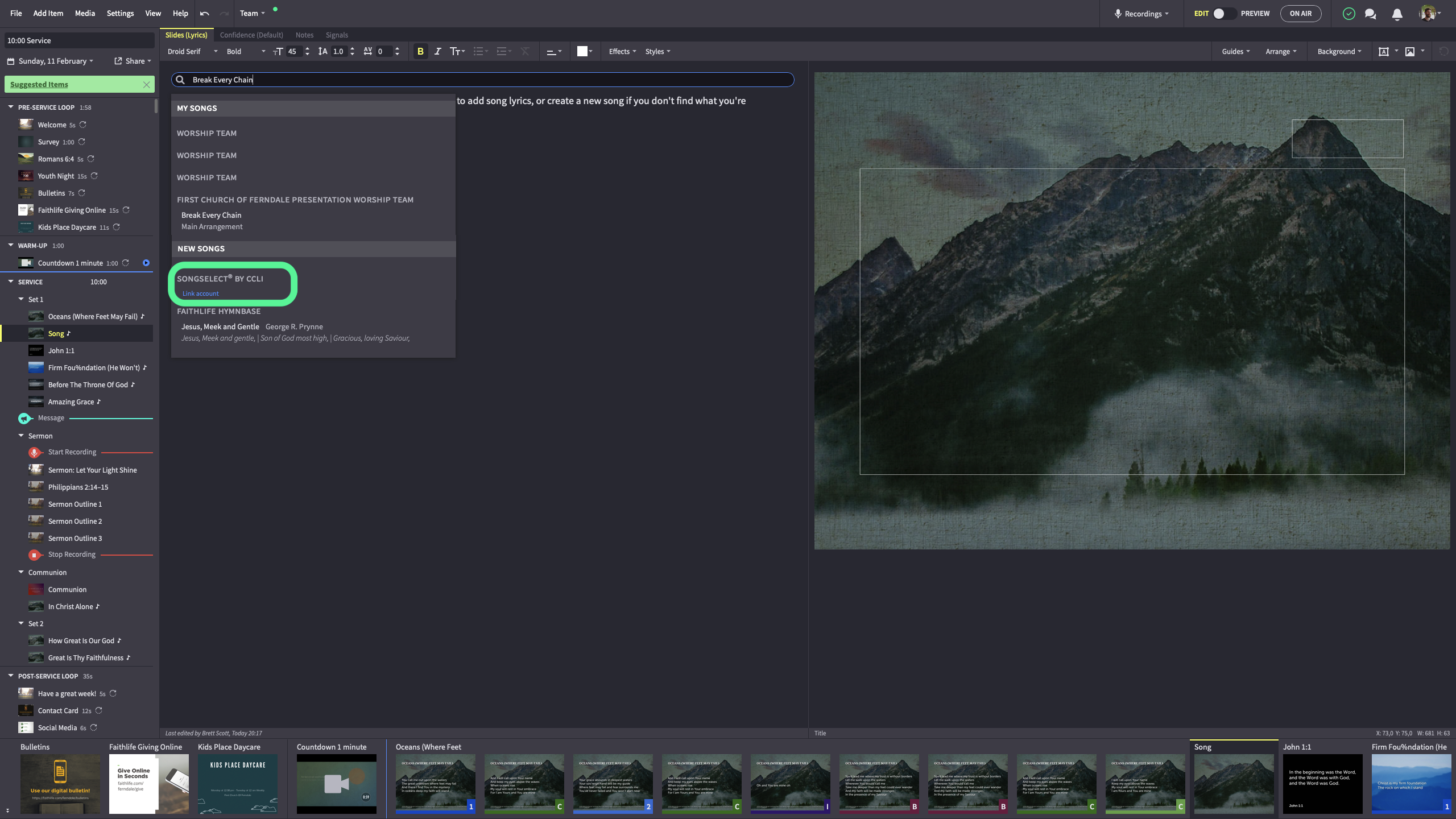Switch the Edit/Preview toggle
Screen dimensions: 1456x819
[x=1224, y=14]
